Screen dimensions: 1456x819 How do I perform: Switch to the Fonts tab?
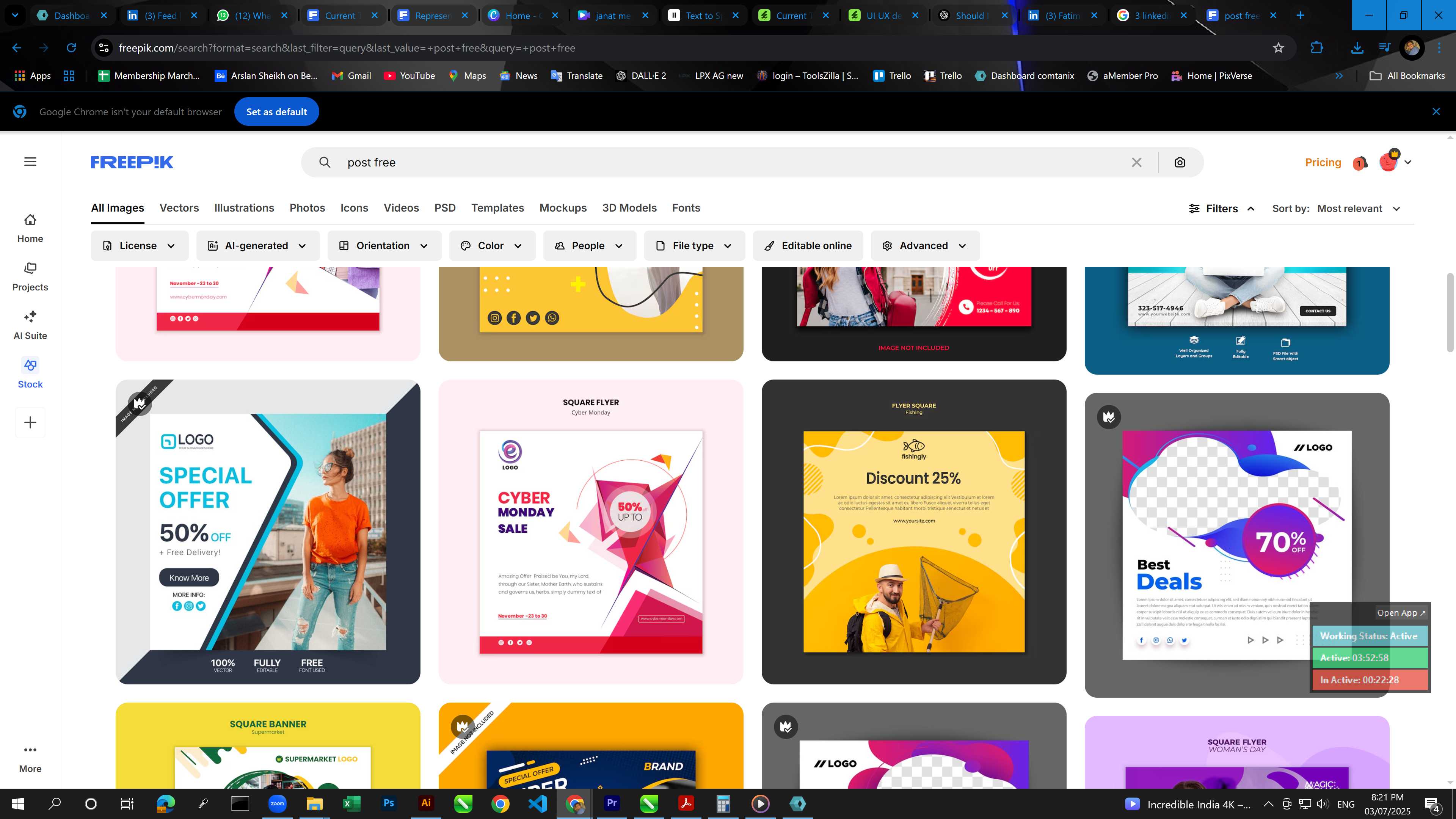686,208
